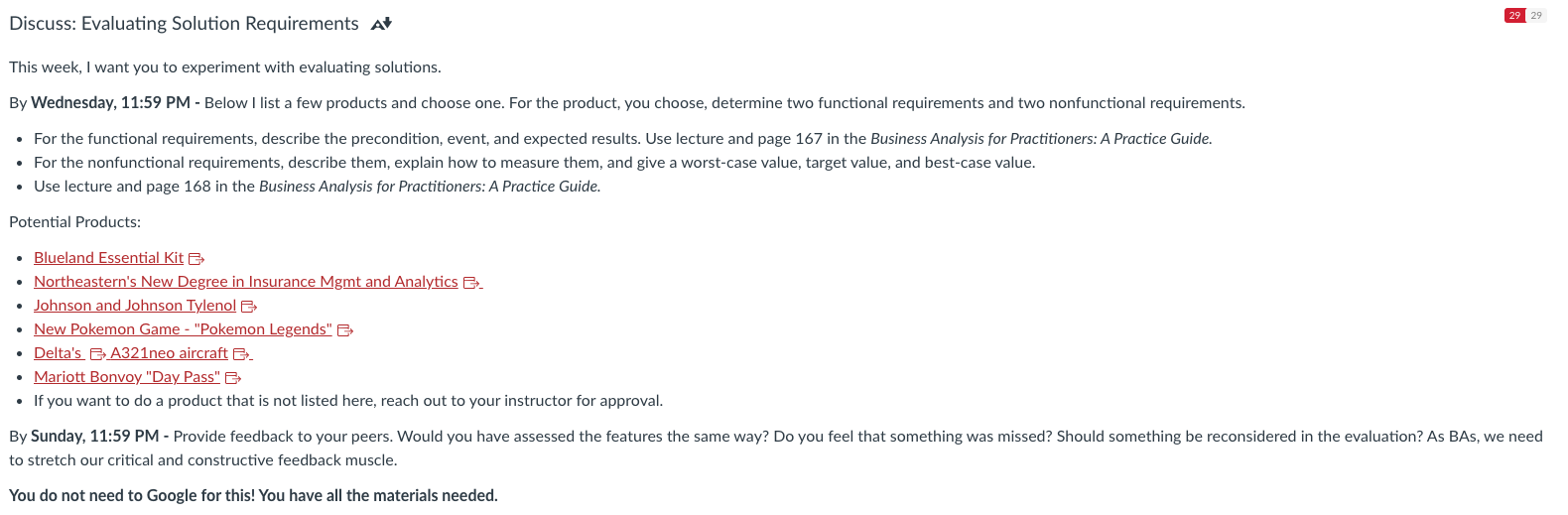1568x515 pixels.
Task: Click the gray total replies count badge
Action: (1536, 15)
